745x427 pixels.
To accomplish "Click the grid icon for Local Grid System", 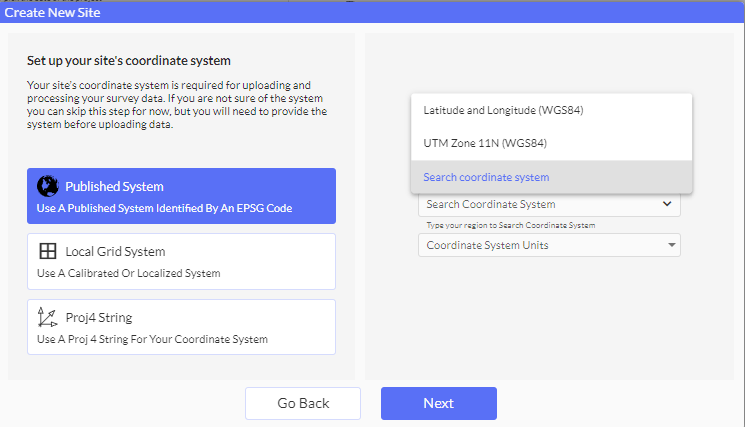I will [47, 252].
